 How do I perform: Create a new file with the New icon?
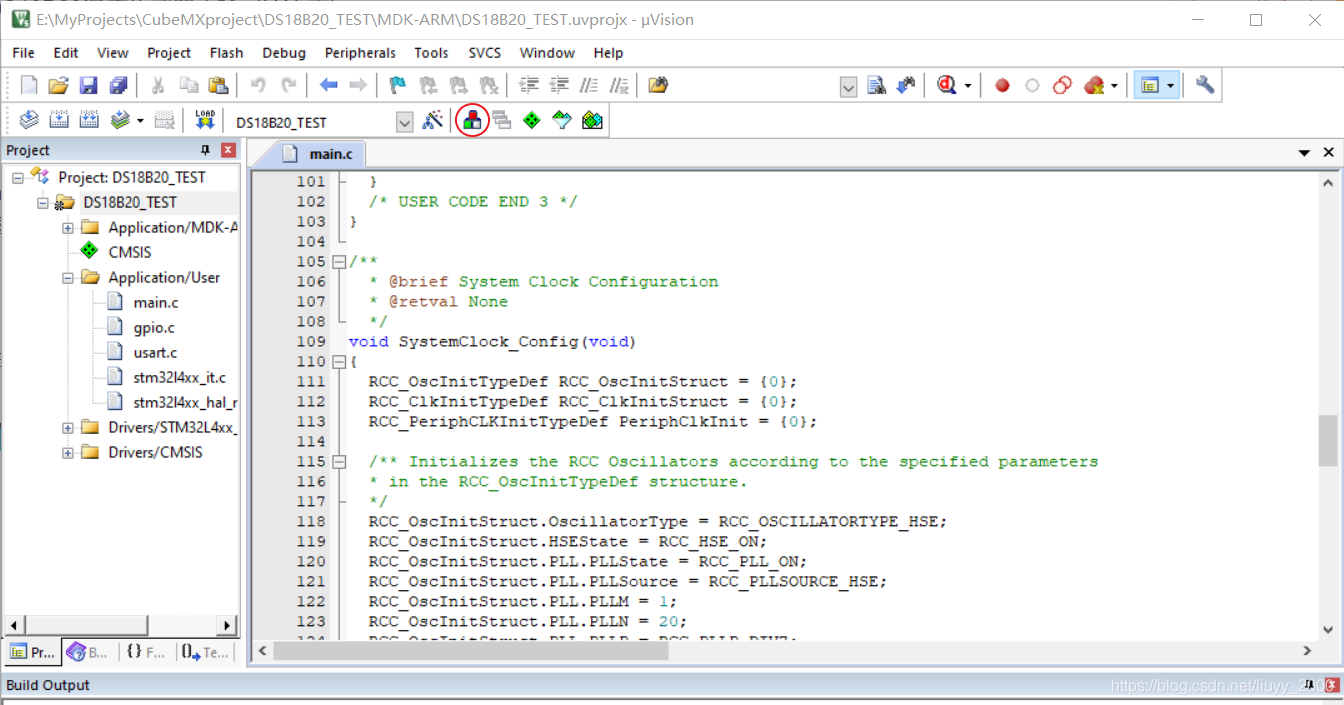[x=29, y=85]
